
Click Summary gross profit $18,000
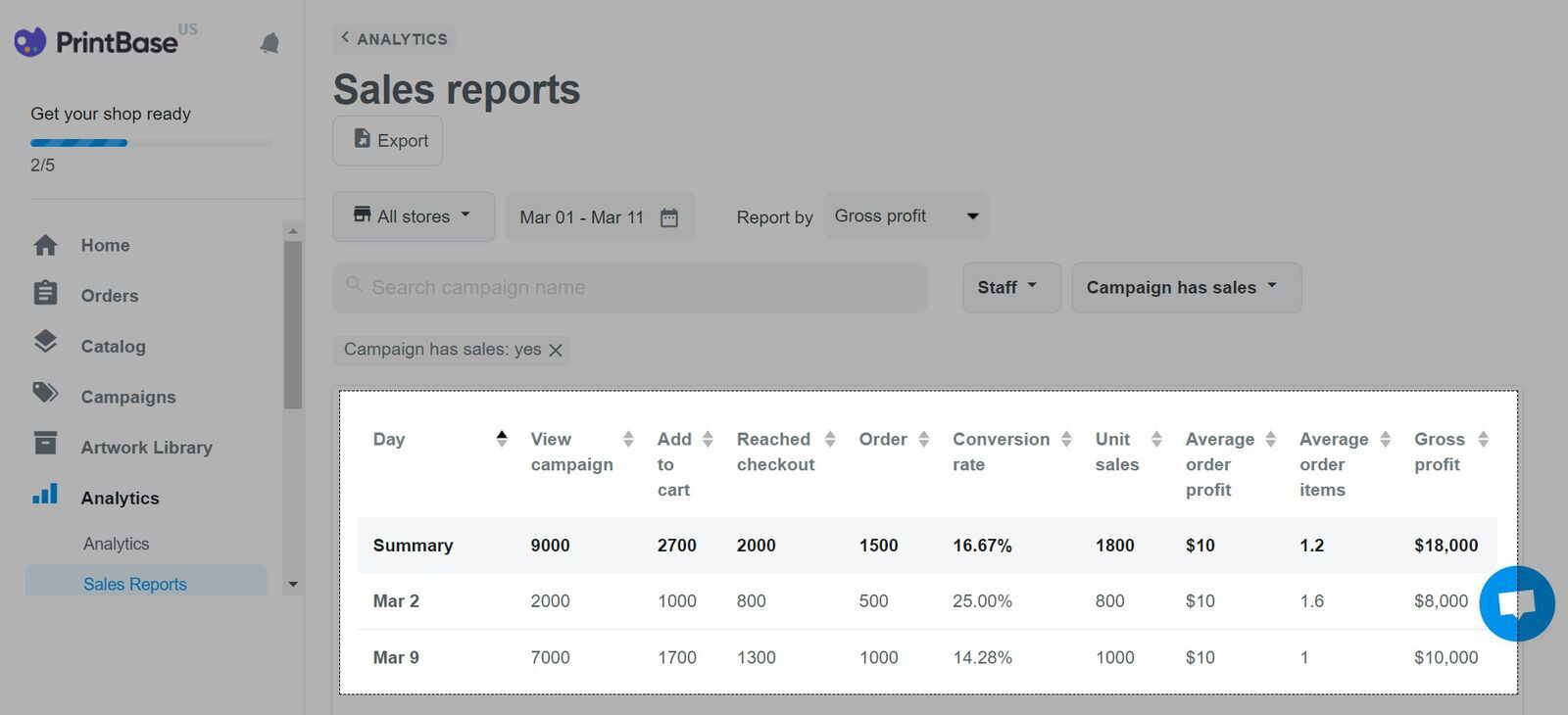coord(1445,546)
